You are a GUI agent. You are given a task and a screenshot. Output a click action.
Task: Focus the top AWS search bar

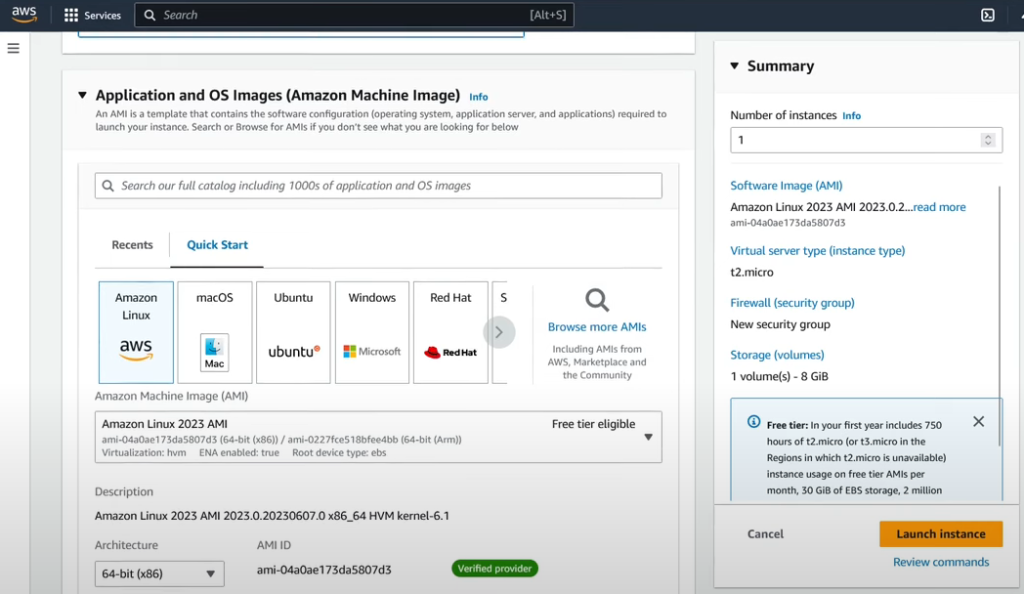[x=354, y=15]
